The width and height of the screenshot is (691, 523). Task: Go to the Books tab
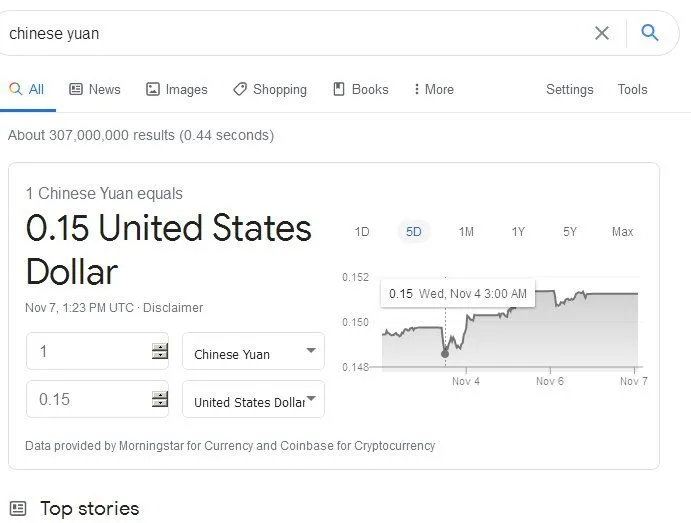tap(360, 89)
